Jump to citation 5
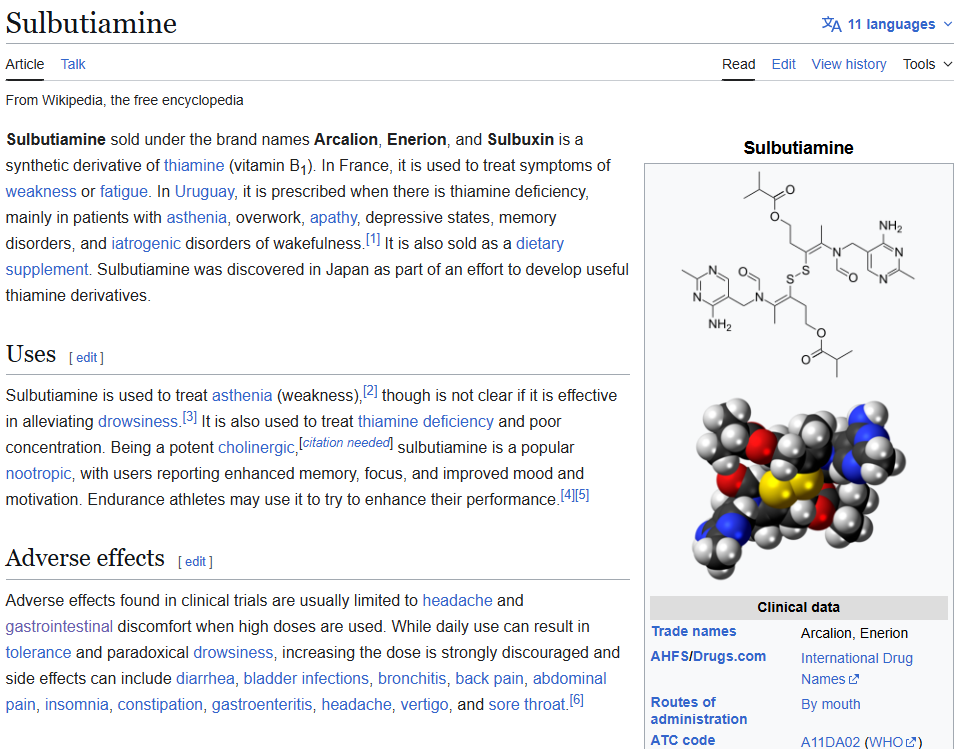The image size is (957, 749). (582, 495)
